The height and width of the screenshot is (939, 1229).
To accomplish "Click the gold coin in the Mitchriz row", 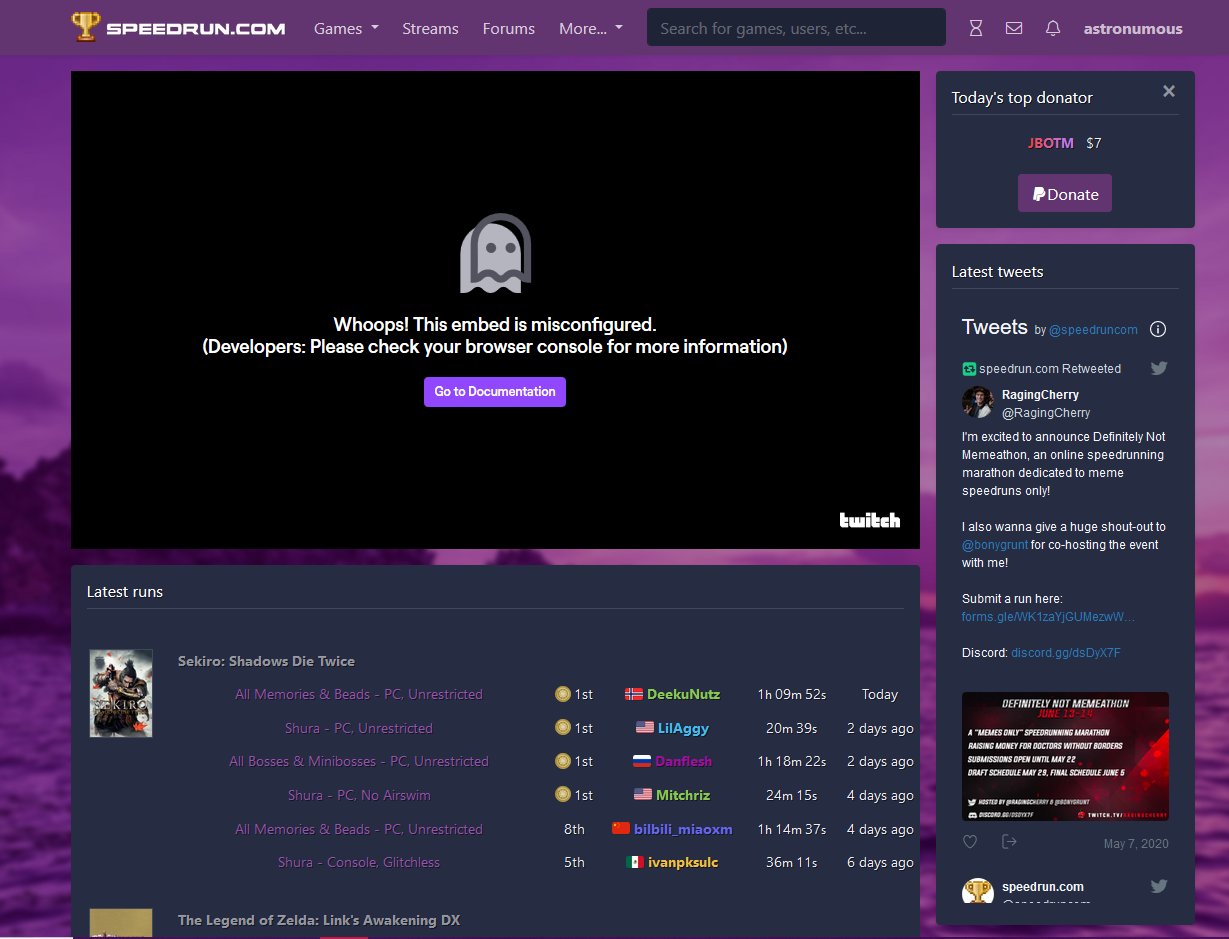I will click(563, 795).
